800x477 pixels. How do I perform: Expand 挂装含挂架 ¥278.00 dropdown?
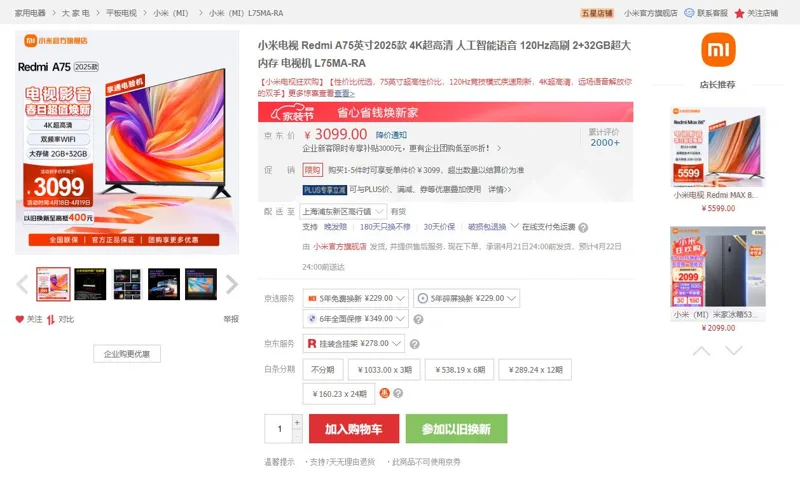[x=354, y=344]
